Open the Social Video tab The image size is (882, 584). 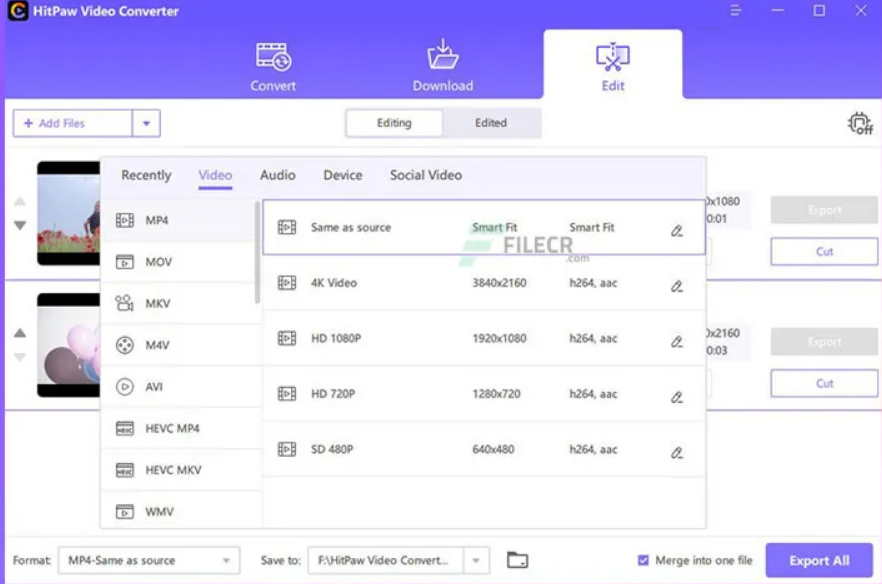[425, 175]
